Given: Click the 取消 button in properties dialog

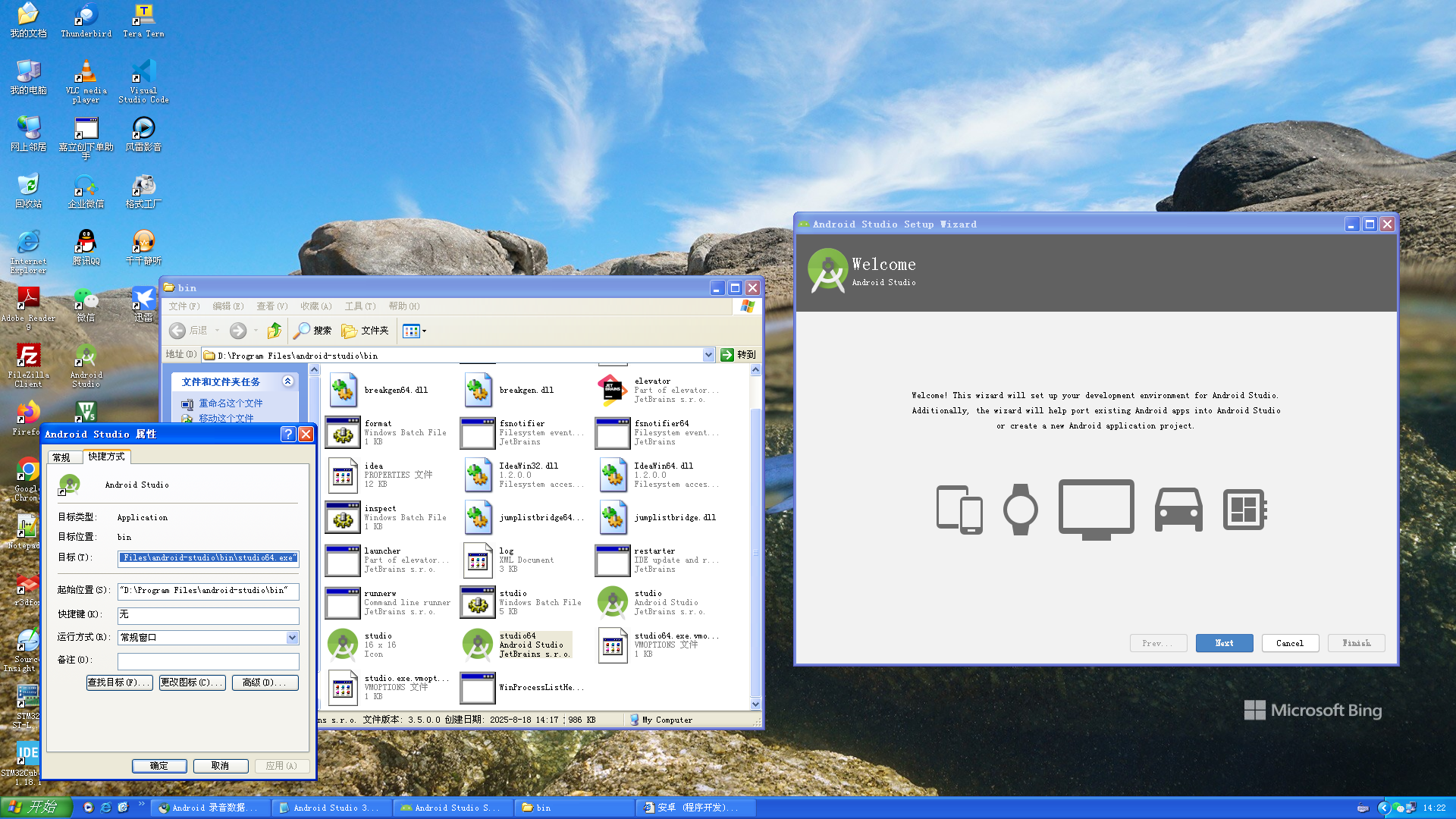Looking at the screenshot, I should 221,766.
